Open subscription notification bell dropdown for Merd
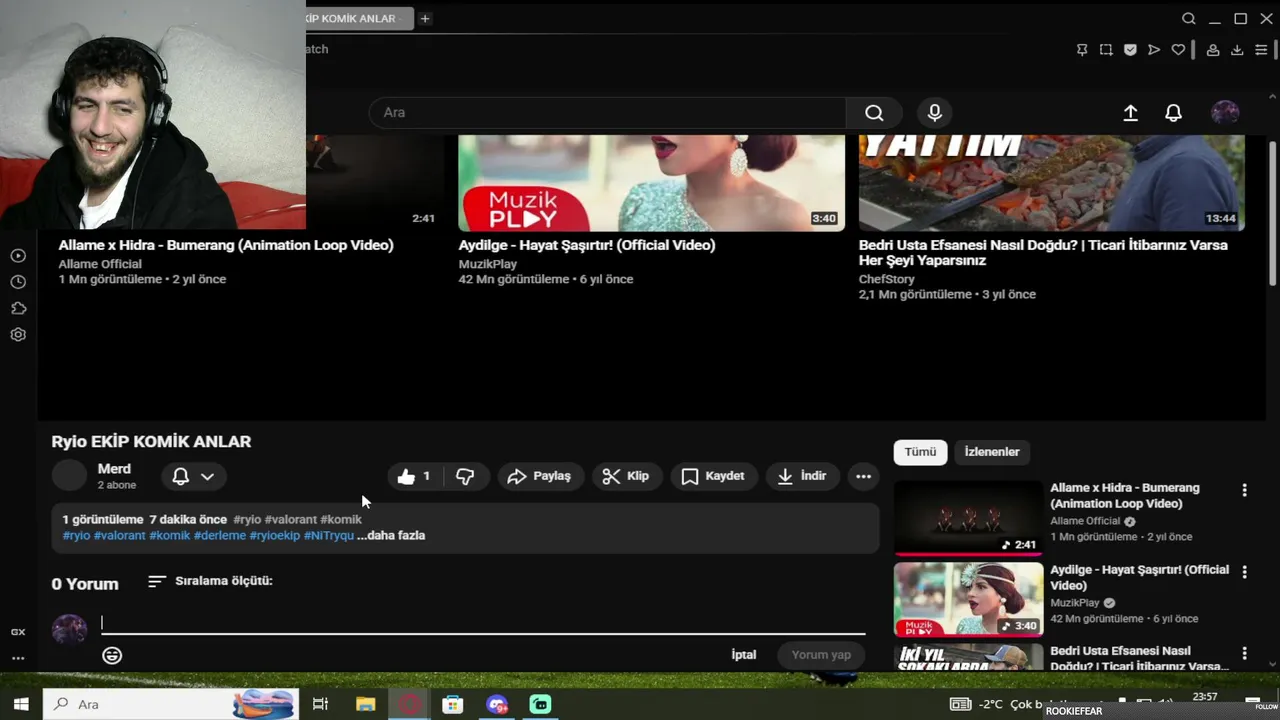1280x720 pixels. coord(193,476)
